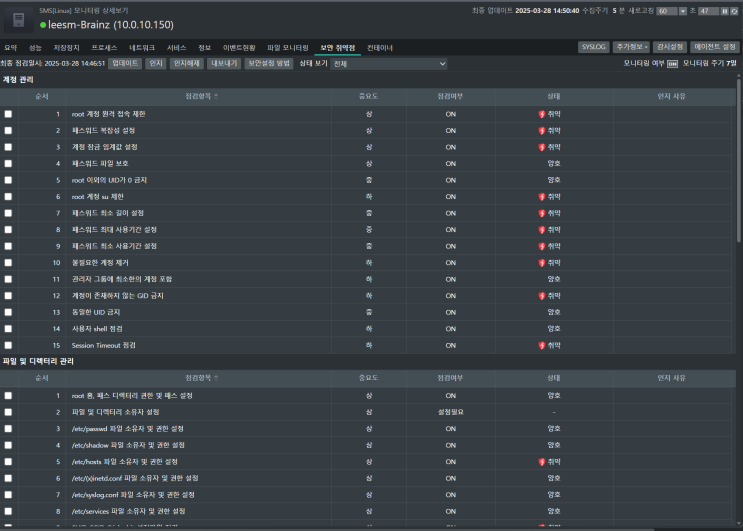Click the refresh interval field showing 60
Image resolution: width=743 pixels, height=531 pixels.
(667, 11)
